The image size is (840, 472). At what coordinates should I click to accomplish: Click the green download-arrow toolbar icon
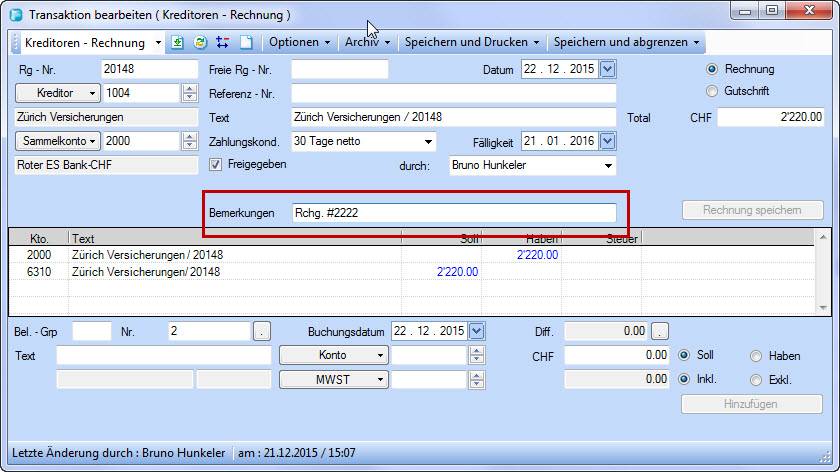[x=177, y=43]
